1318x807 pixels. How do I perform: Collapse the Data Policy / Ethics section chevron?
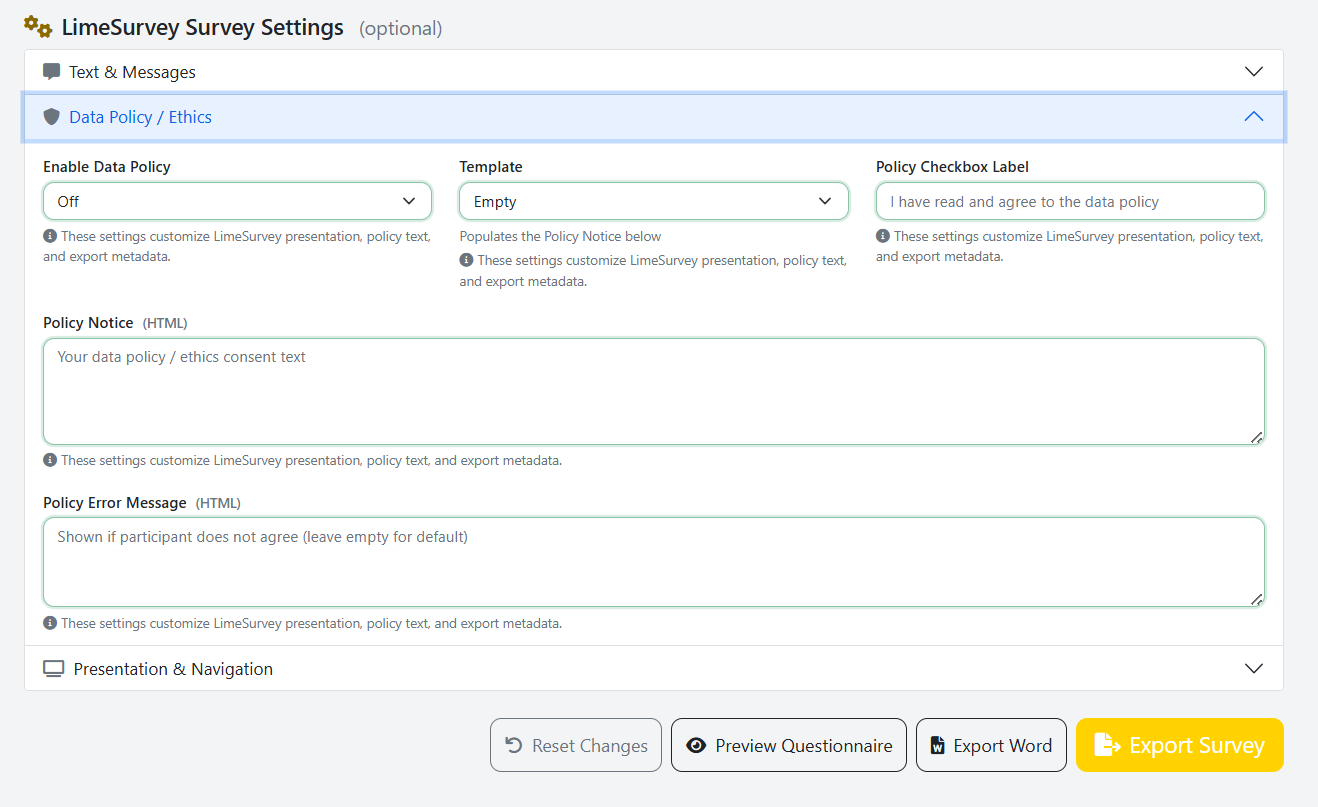1254,117
